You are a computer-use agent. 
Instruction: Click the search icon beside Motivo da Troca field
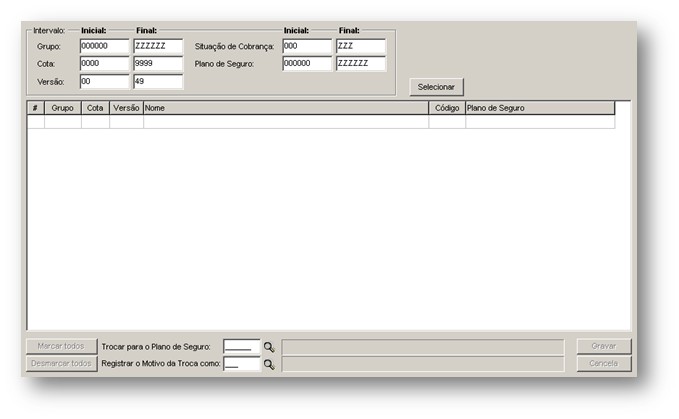point(269,364)
